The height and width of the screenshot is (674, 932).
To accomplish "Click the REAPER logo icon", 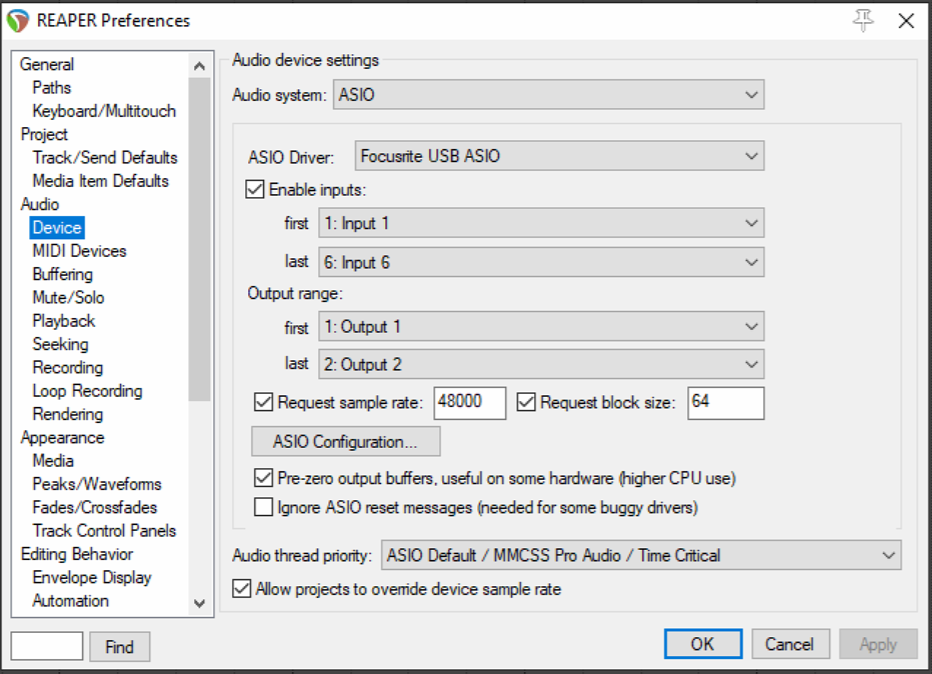I will click(18, 21).
